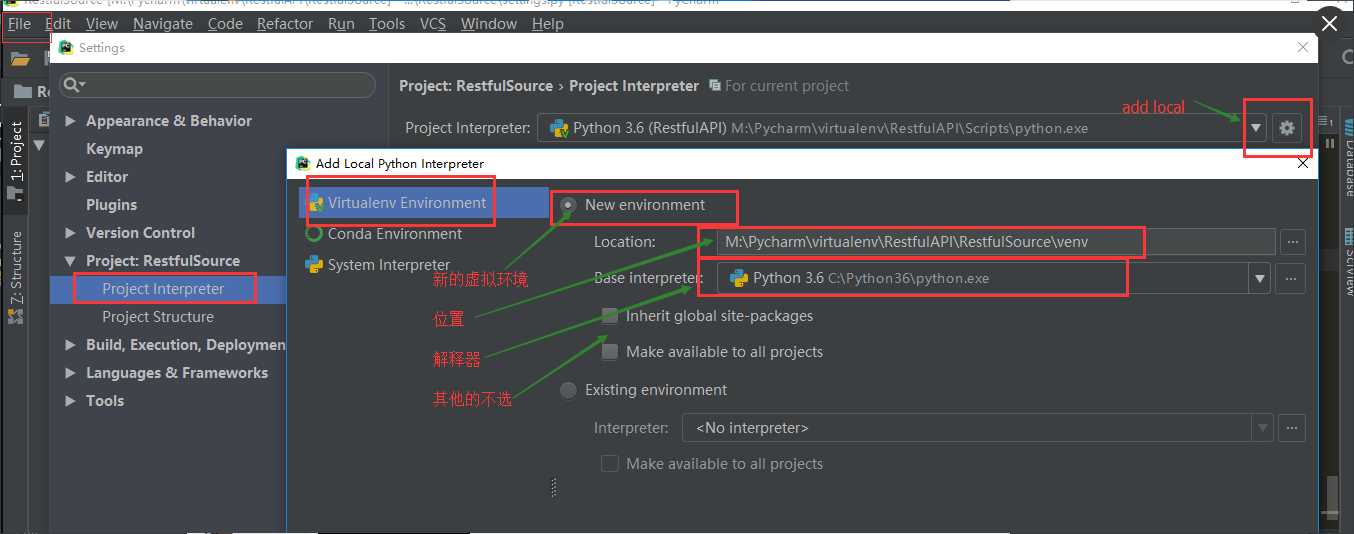Open the View menu

coord(101,24)
